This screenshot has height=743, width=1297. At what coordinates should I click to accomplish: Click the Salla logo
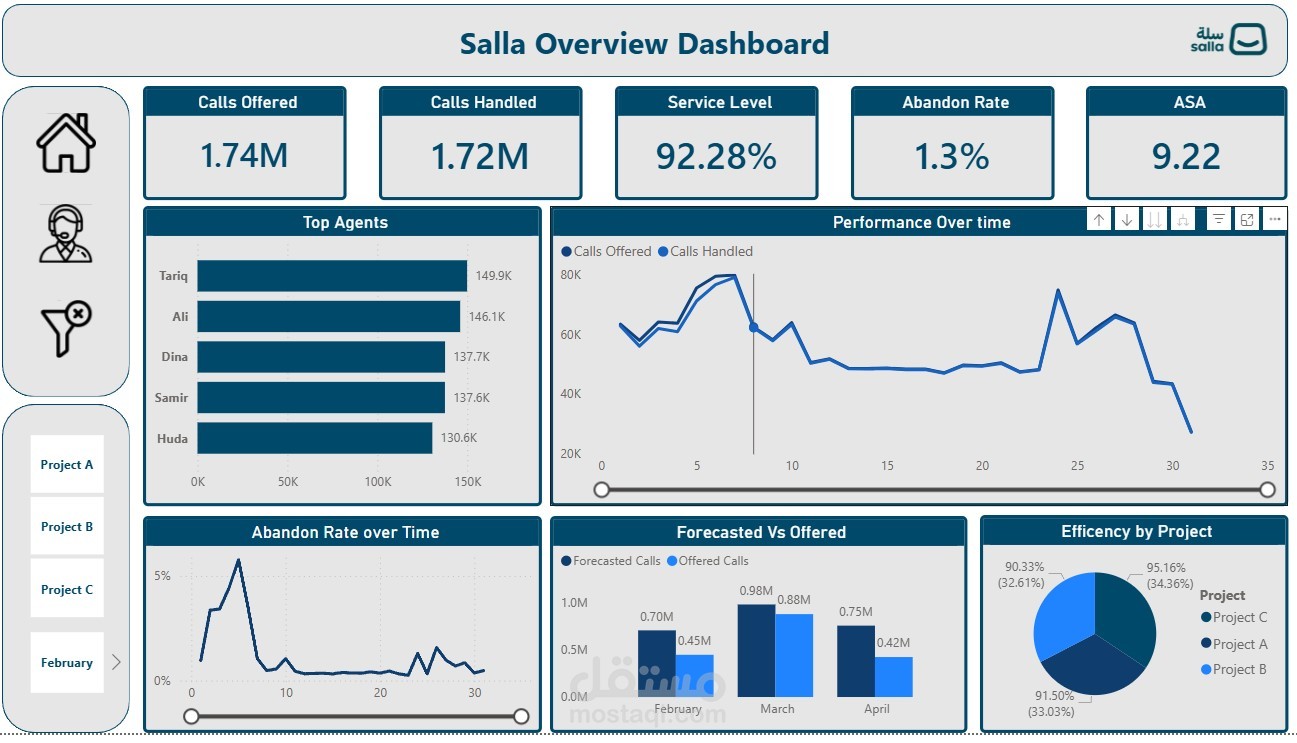[x=1229, y=40]
